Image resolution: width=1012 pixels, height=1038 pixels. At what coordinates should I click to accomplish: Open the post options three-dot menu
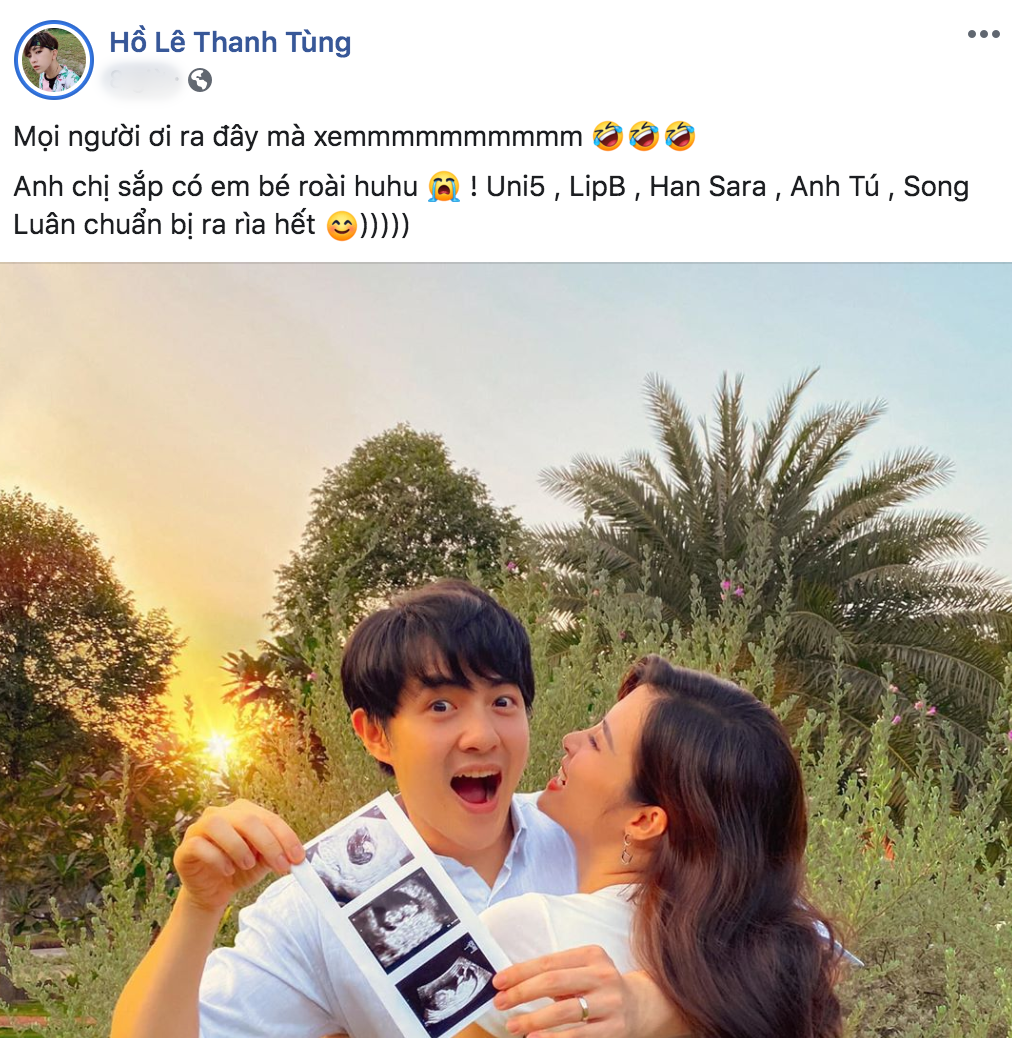click(984, 34)
